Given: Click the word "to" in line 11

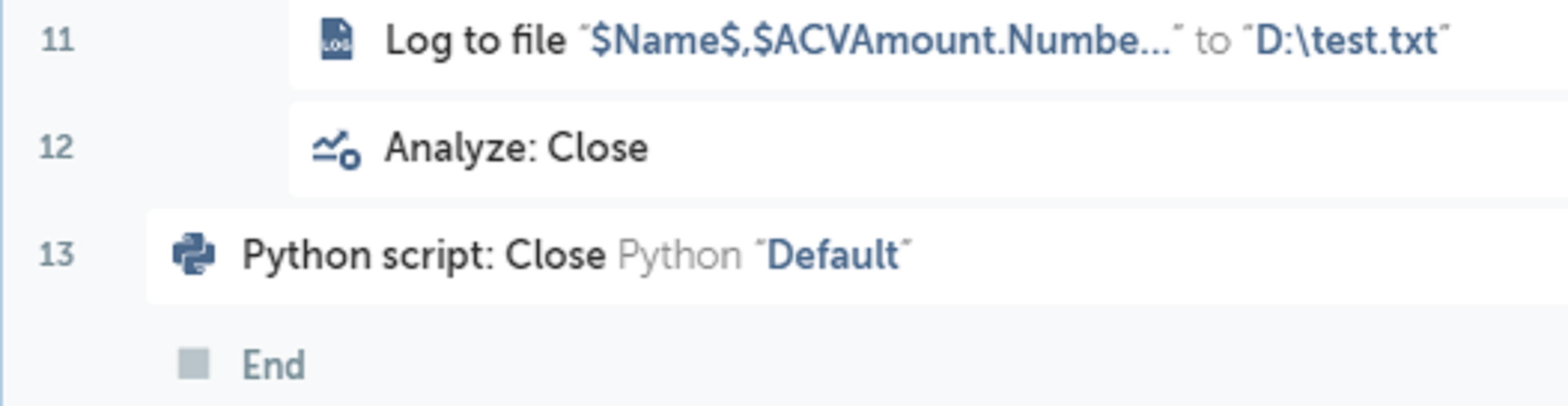Looking at the screenshot, I should pos(1213,42).
